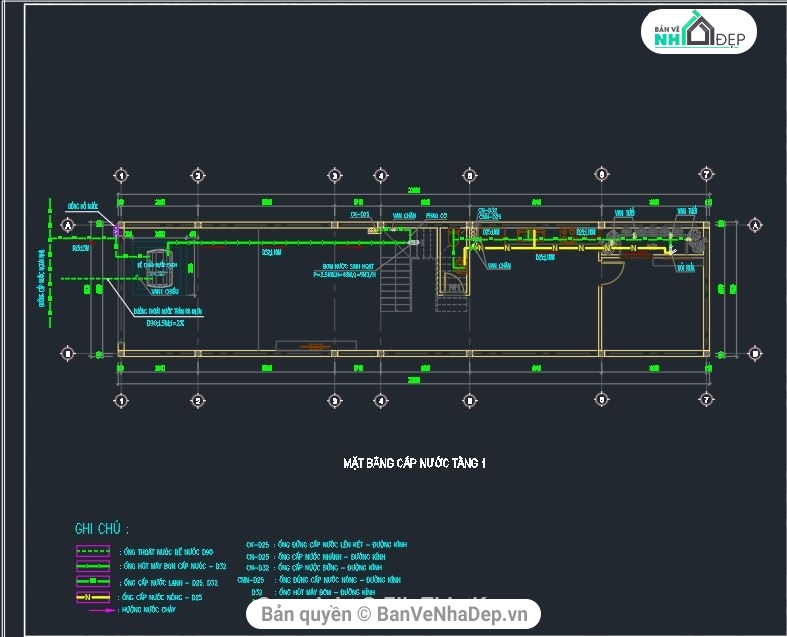787x637 pixels.
Task: Select the 'GHI CHÚ :' legend heading
Action: [101, 529]
